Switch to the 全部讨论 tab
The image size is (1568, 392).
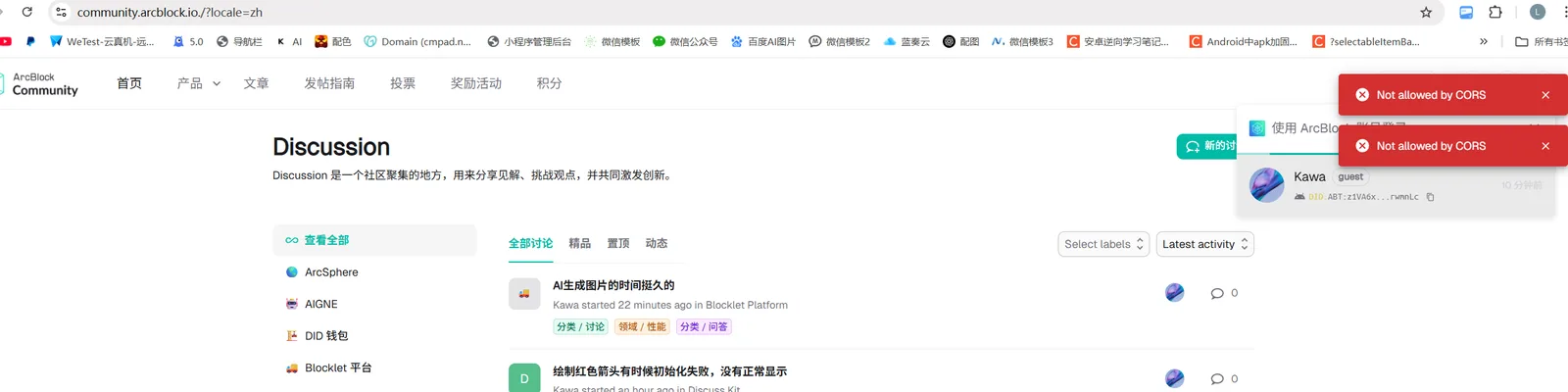(x=530, y=243)
